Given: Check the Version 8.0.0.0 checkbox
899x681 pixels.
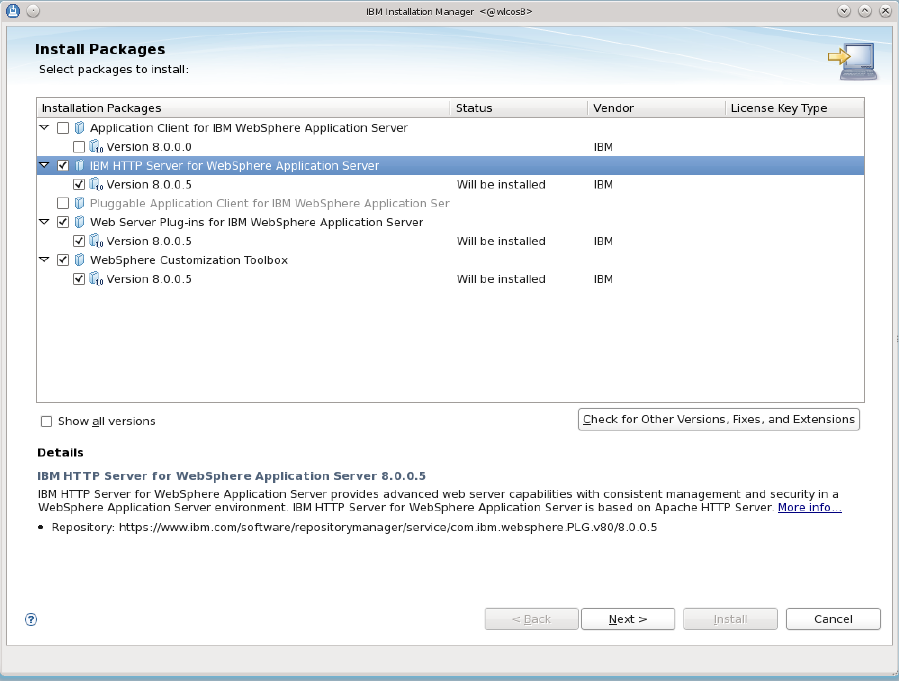Looking at the screenshot, I should pos(79,147).
